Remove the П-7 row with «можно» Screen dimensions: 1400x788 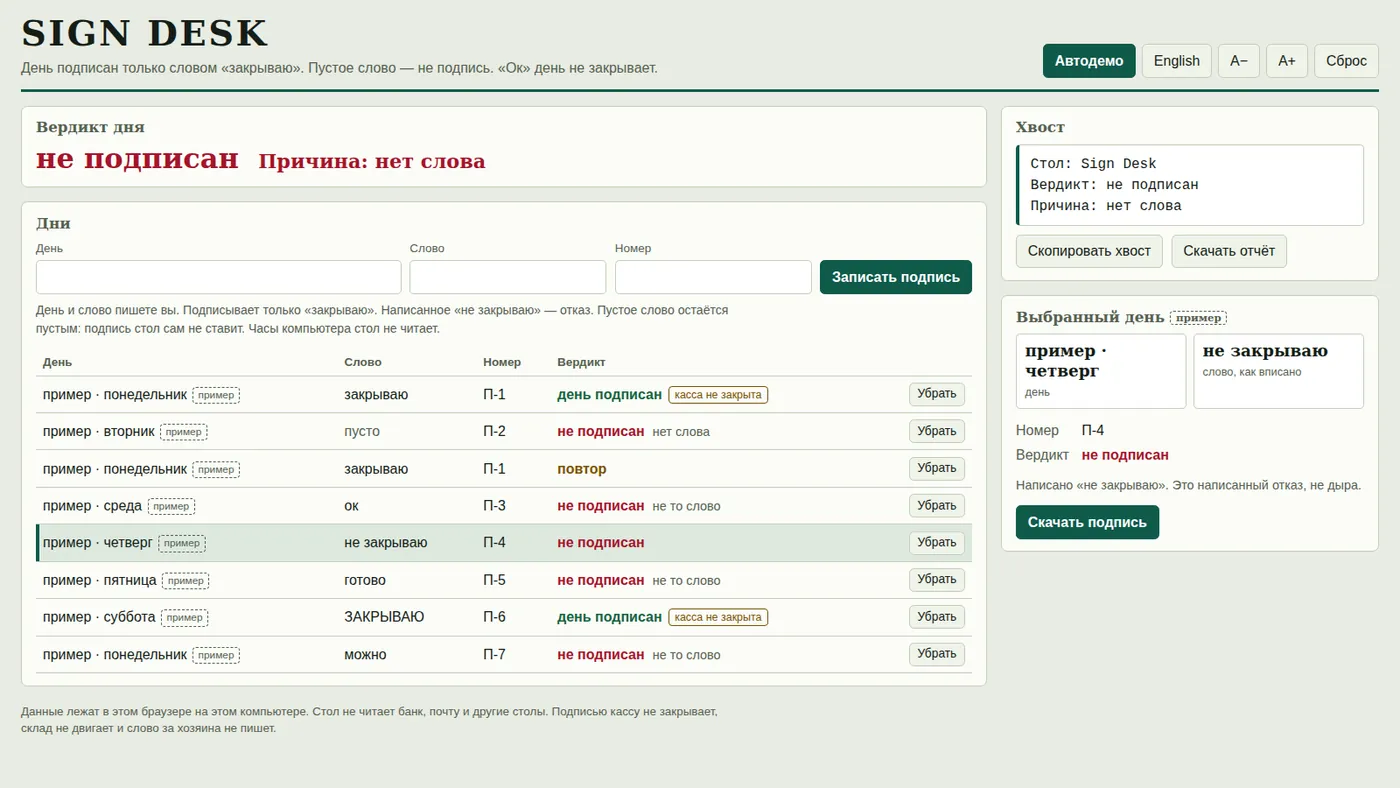pos(937,655)
